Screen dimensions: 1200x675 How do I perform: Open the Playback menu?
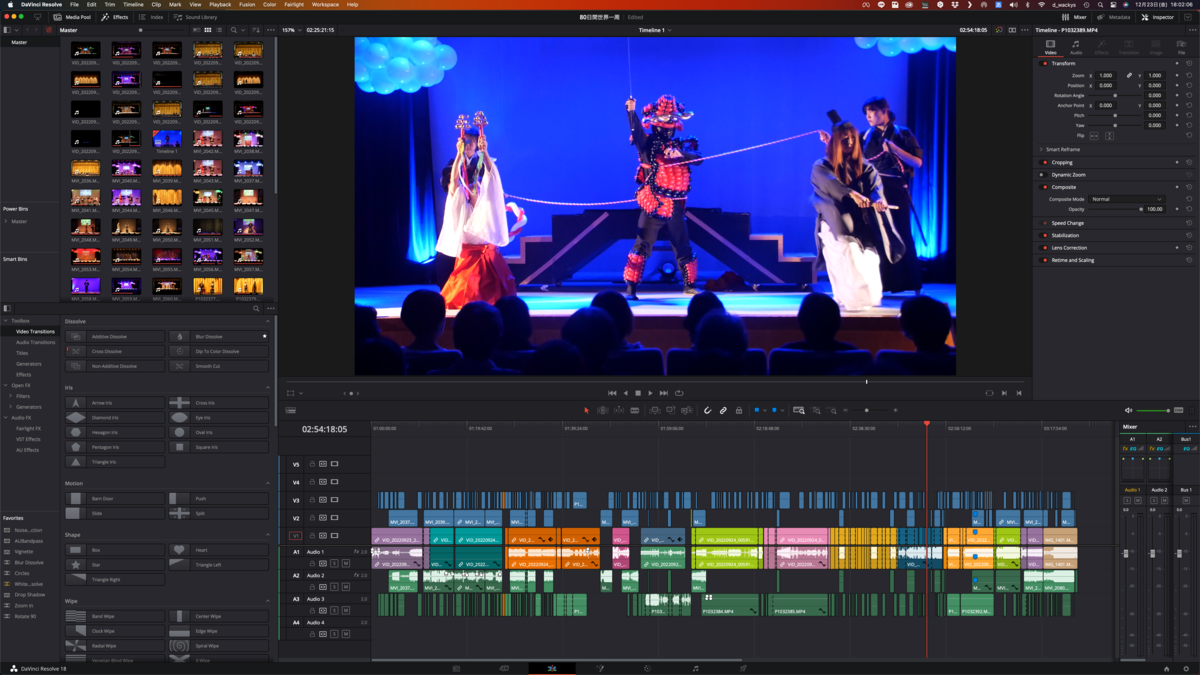tap(220, 4)
